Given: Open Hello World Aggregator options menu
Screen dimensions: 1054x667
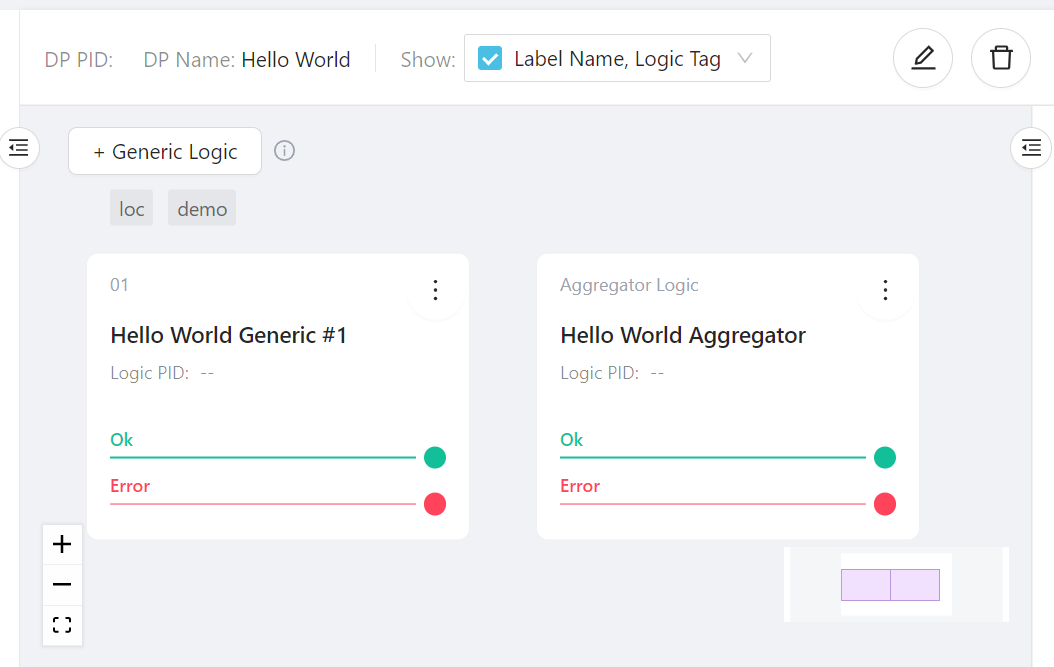Looking at the screenshot, I should click(885, 290).
